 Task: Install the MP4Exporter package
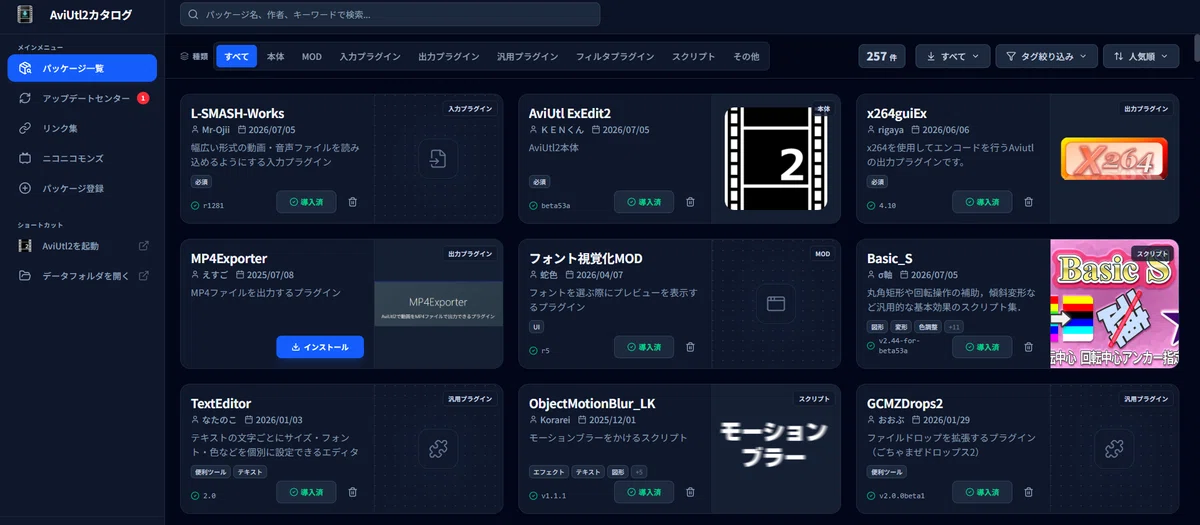(320, 347)
